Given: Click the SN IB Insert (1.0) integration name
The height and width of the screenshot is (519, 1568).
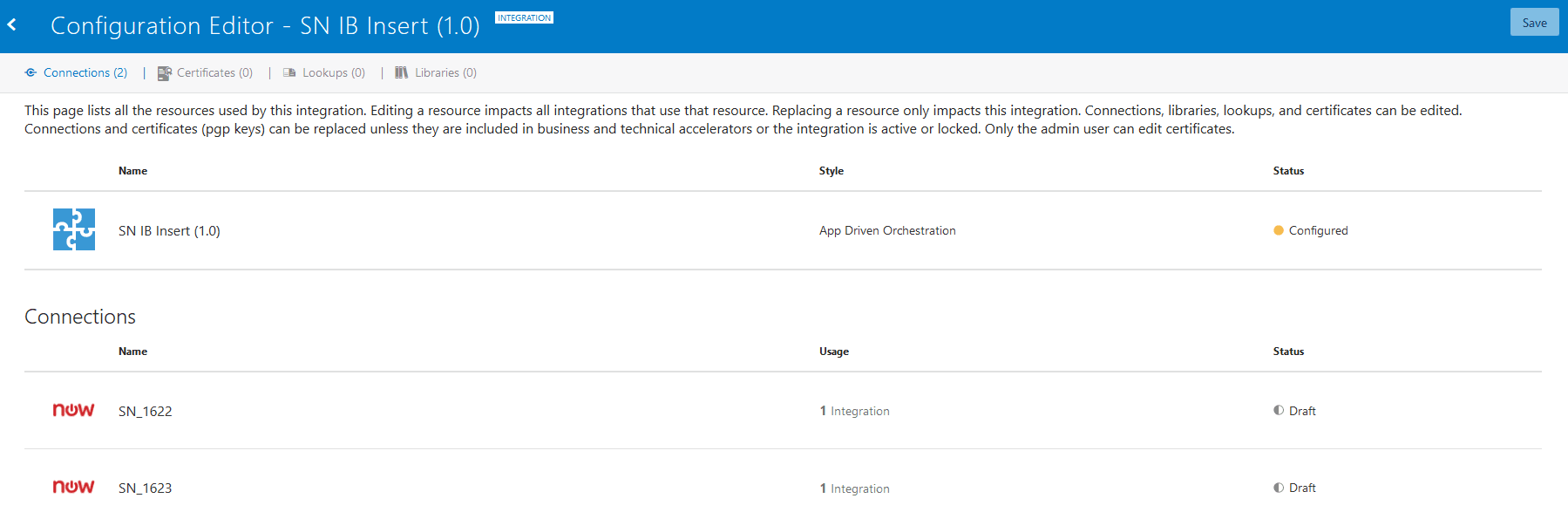Looking at the screenshot, I should click(x=169, y=230).
